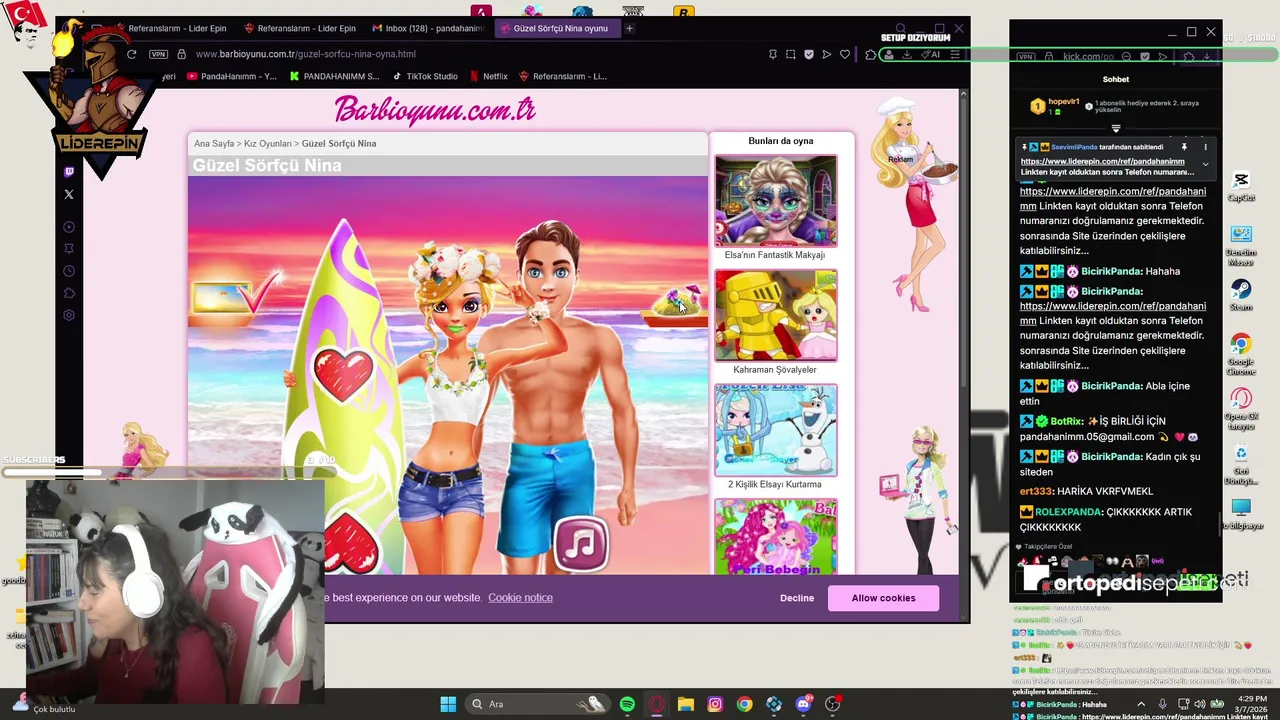Open the taskbar volume control
1280x720 pixels.
pos(1200,704)
